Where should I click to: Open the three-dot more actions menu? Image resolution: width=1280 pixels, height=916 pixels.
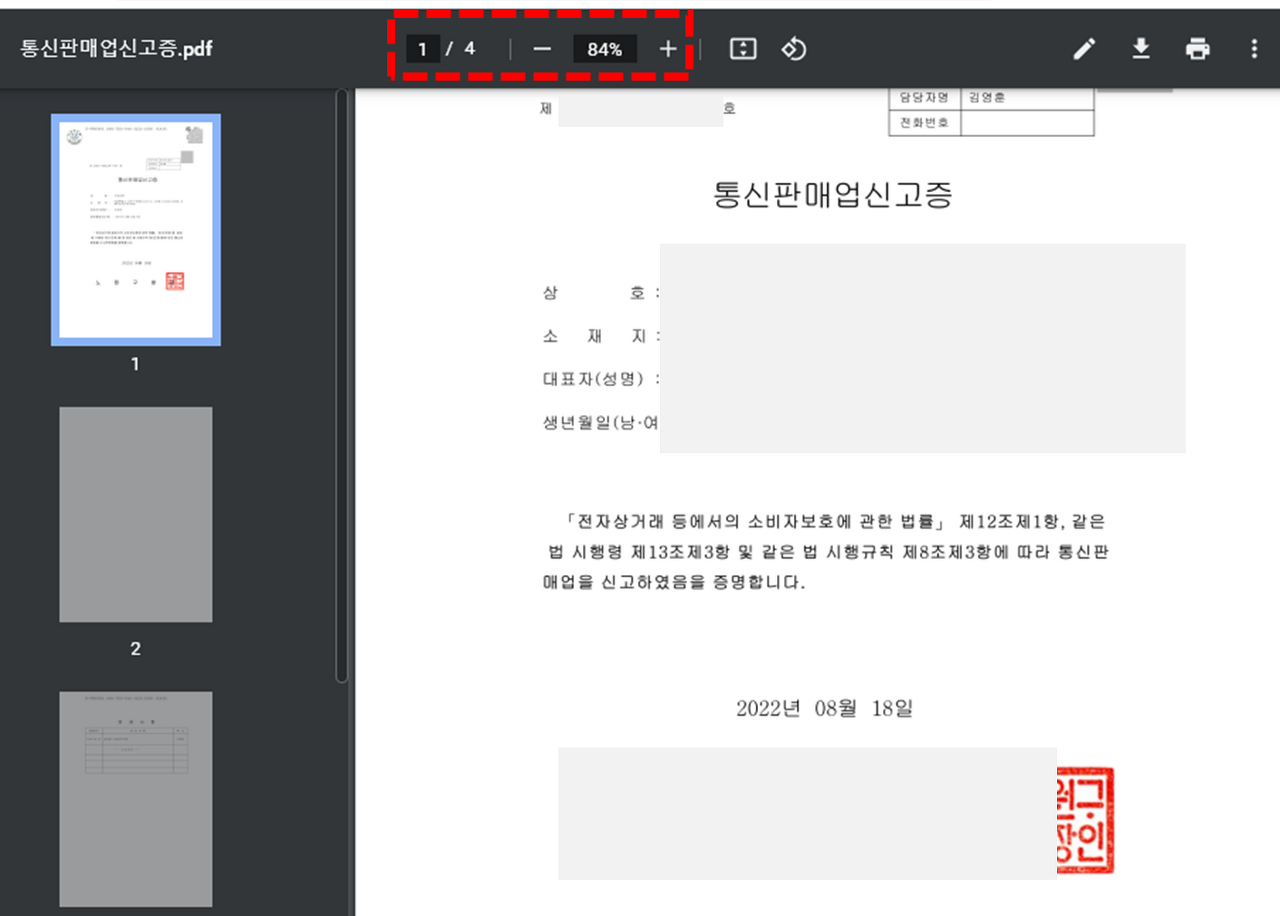pyautogui.click(x=1254, y=49)
